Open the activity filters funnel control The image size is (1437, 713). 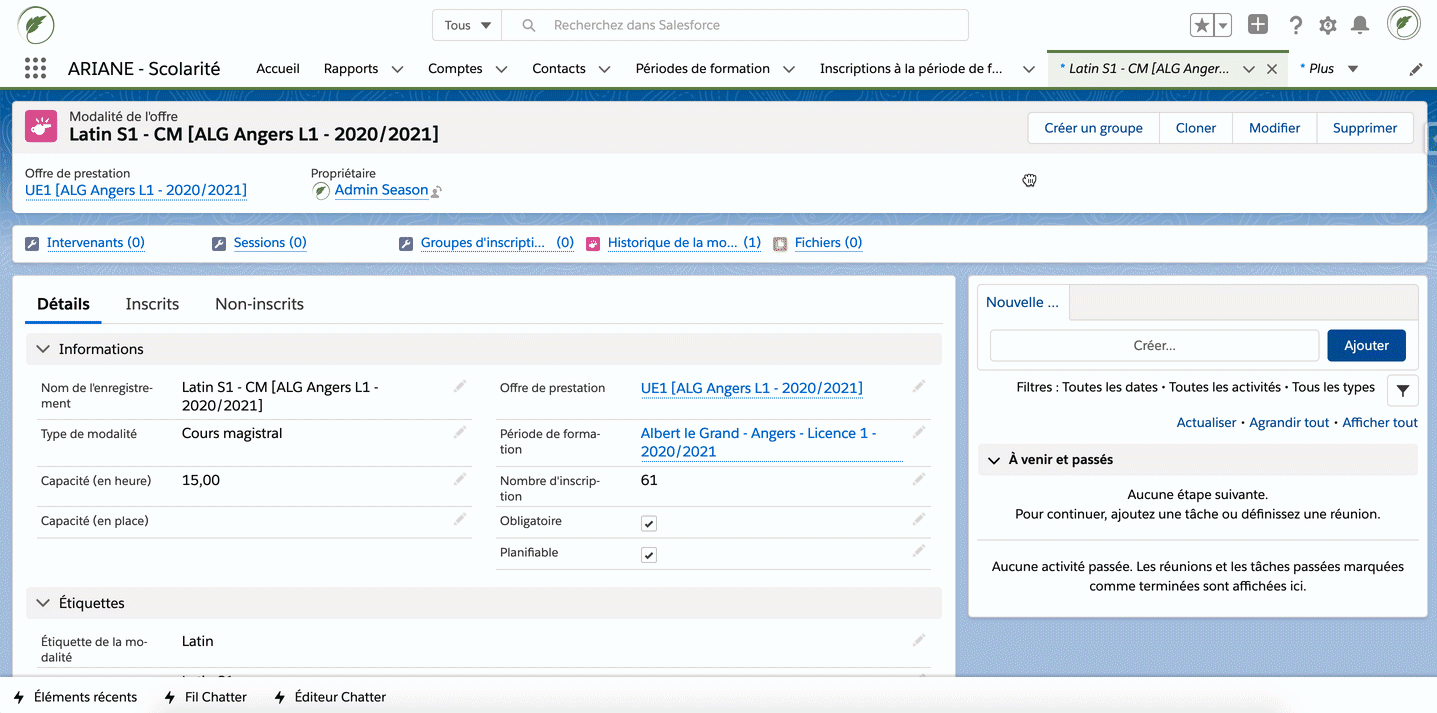click(x=1401, y=390)
